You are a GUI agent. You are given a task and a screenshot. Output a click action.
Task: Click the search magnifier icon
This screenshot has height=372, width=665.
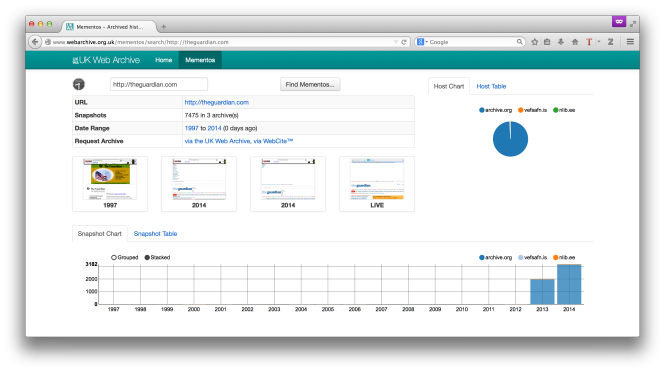point(519,42)
